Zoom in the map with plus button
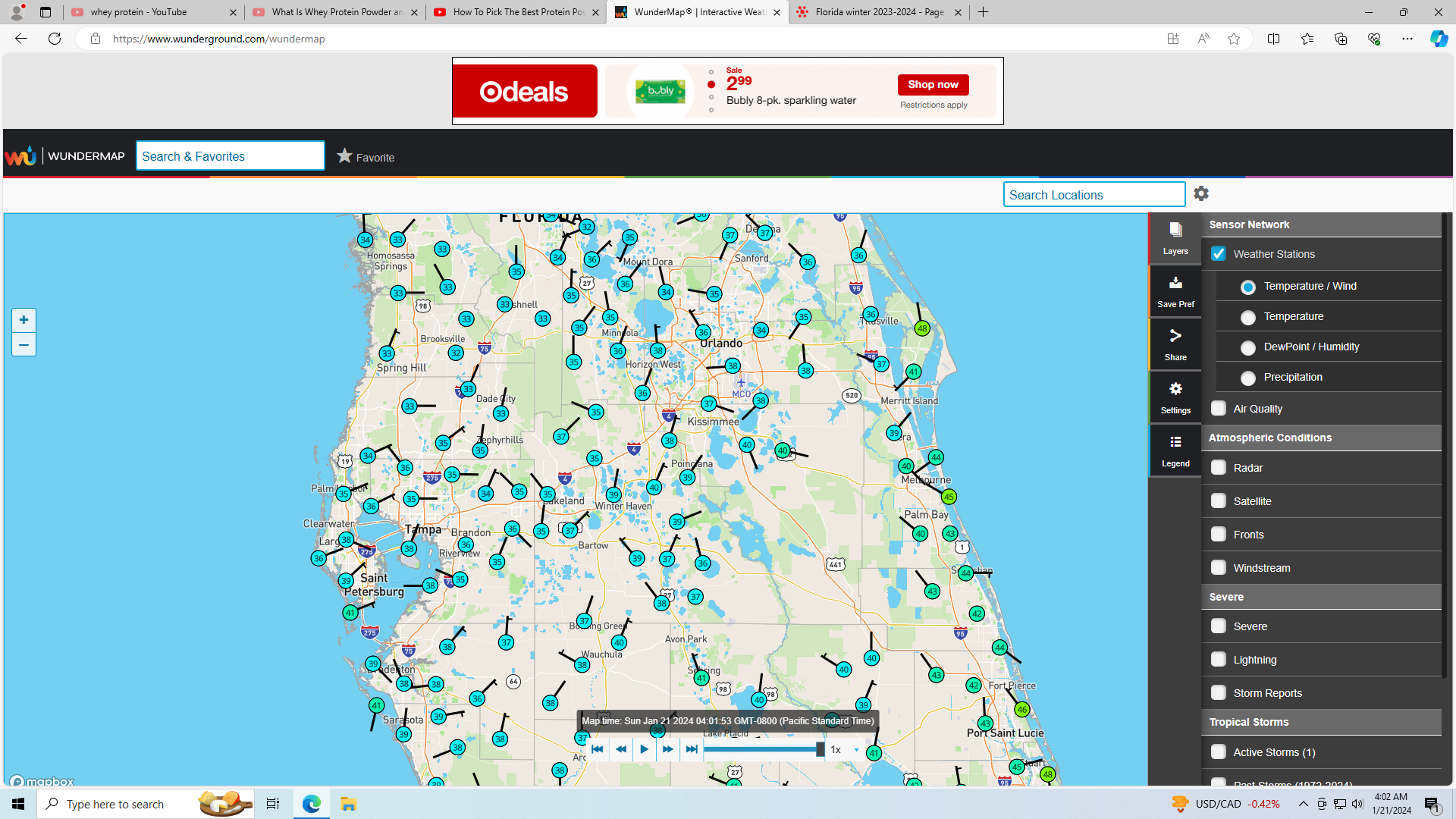Viewport: 1456px width, 819px height. click(24, 320)
